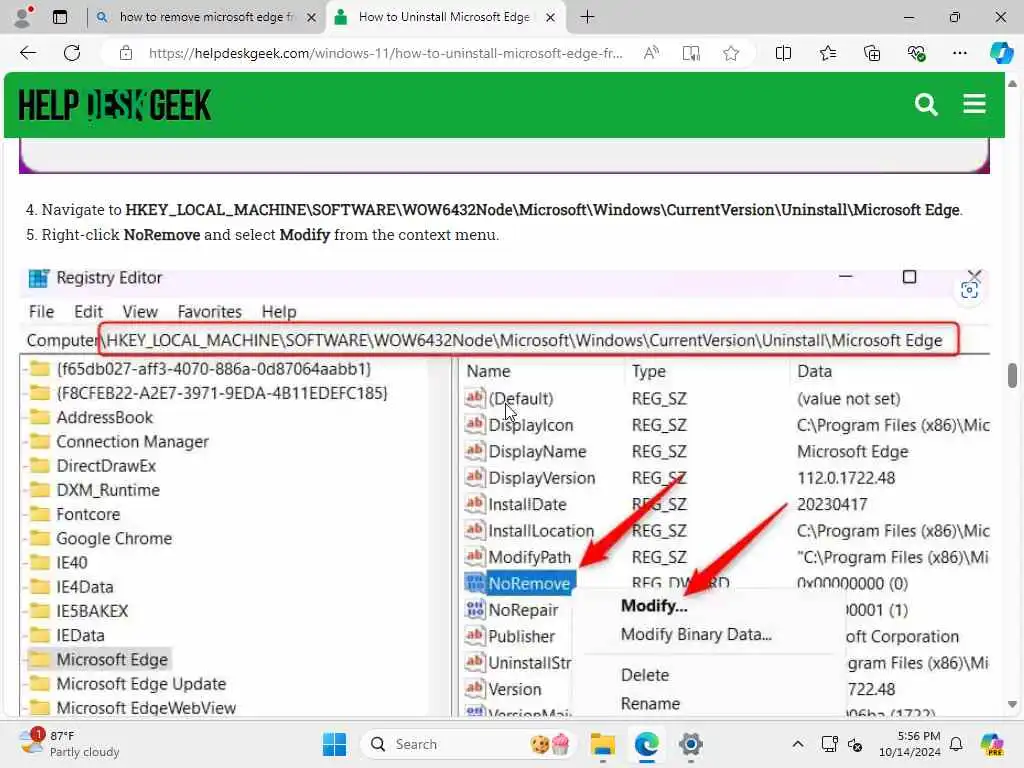Open Collections icon
The image size is (1024, 768).
click(x=872, y=53)
